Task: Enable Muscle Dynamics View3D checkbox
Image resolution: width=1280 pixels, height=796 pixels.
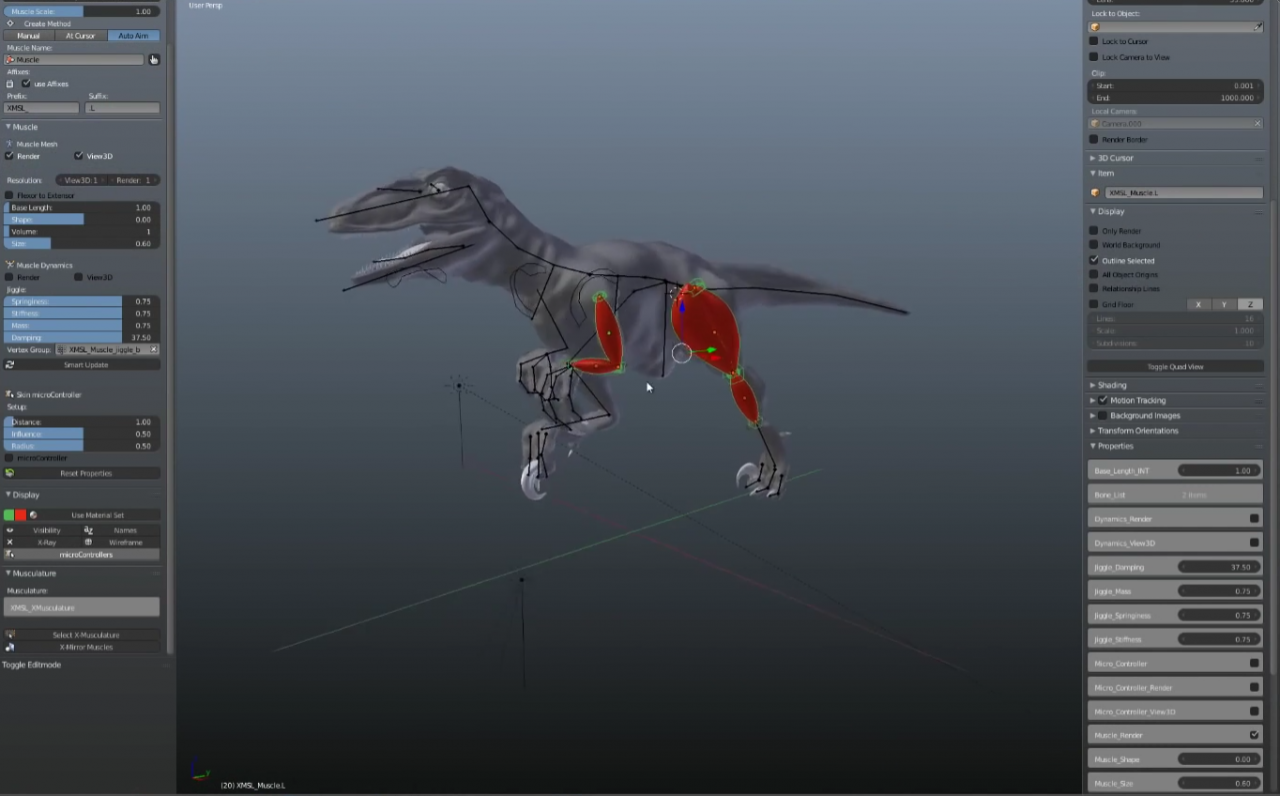Action: click(78, 277)
